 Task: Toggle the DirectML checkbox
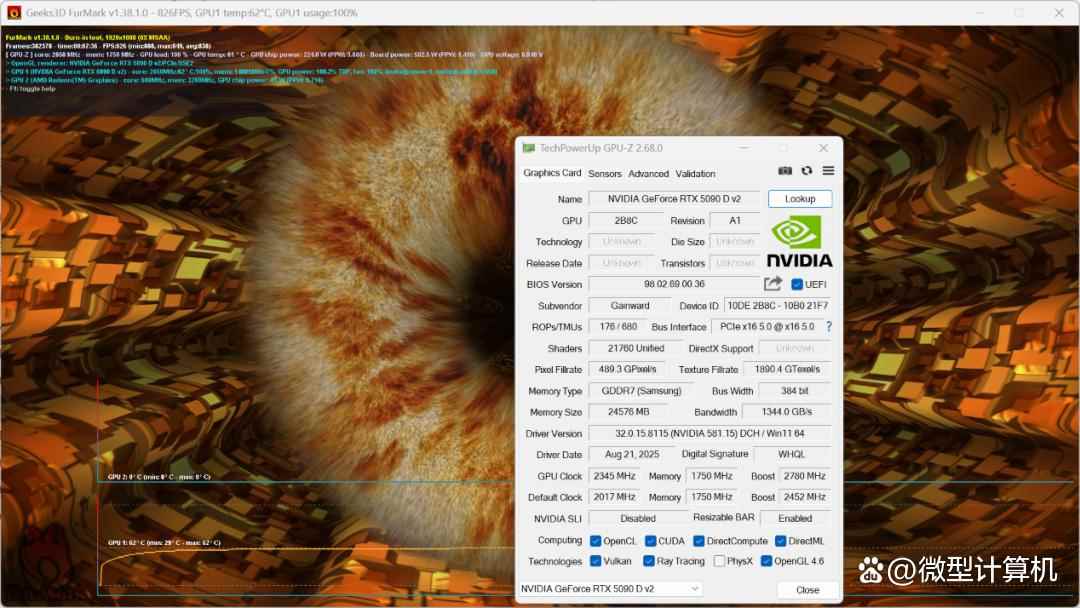tap(780, 541)
